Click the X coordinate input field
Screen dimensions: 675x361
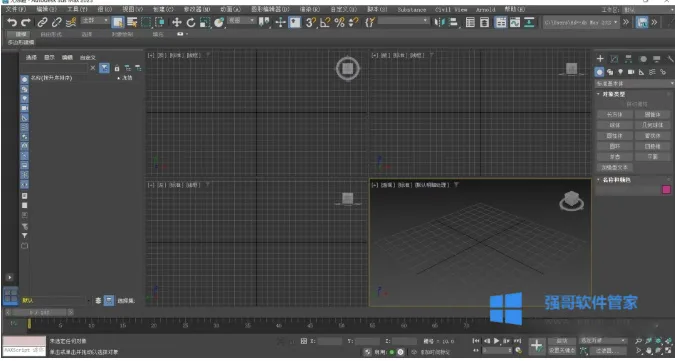click(x=330, y=341)
